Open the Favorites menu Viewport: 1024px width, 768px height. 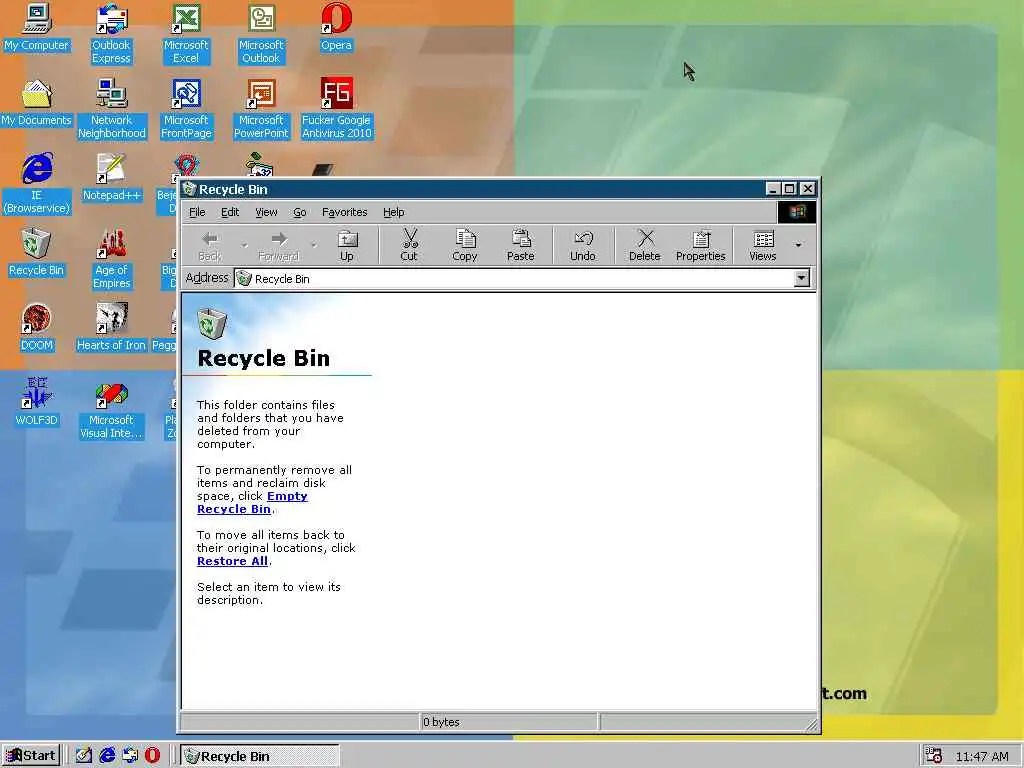[344, 212]
